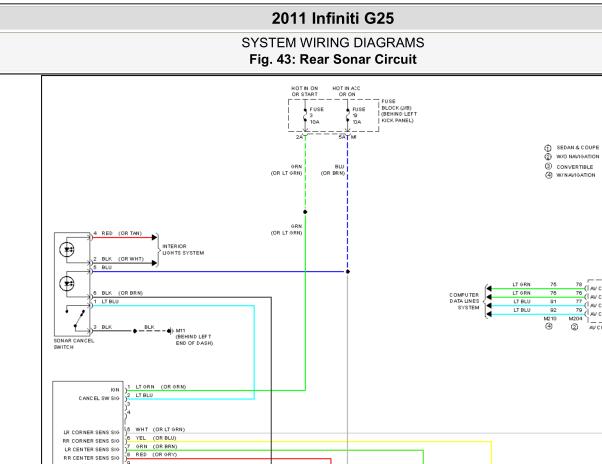The height and width of the screenshot is (464, 602).
Task: Click the "Fig. 43: Rear Sonar Circuit" caption
Action: tap(333, 59)
